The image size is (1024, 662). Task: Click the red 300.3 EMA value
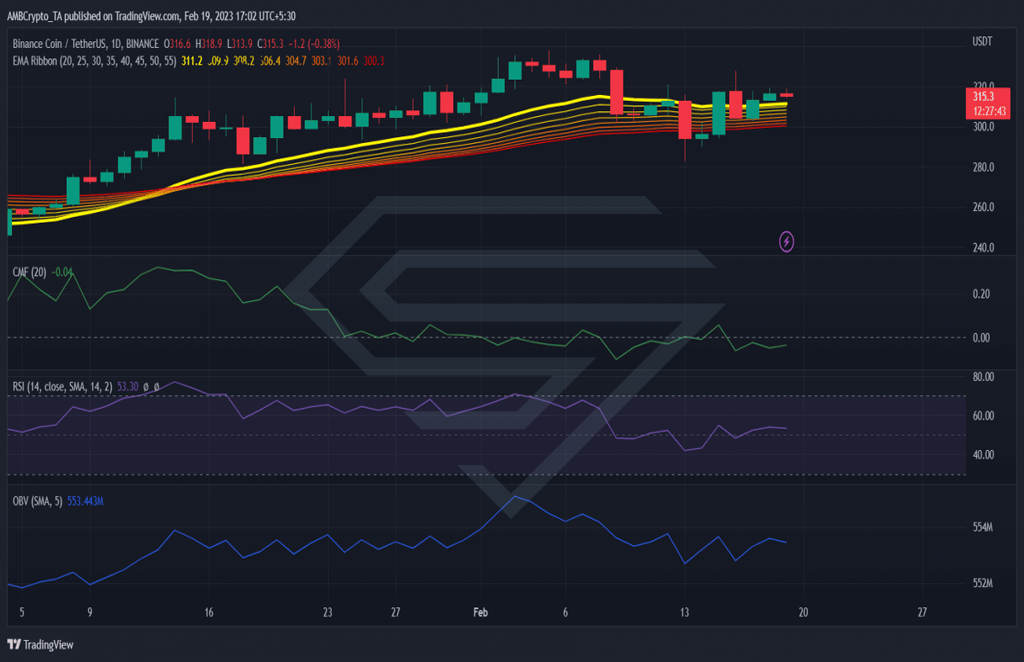point(374,61)
